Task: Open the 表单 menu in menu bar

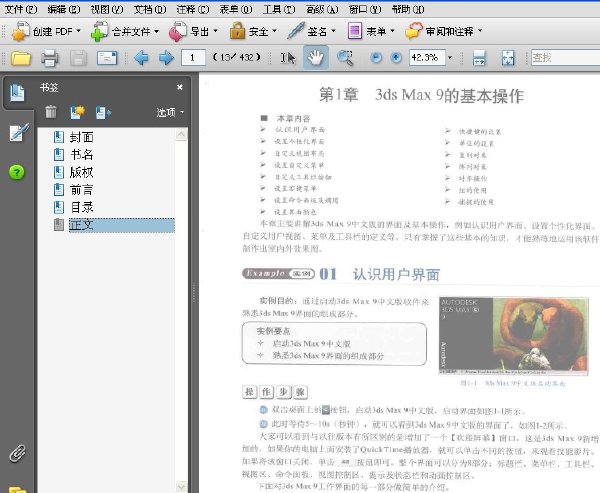Action: tap(236, 9)
